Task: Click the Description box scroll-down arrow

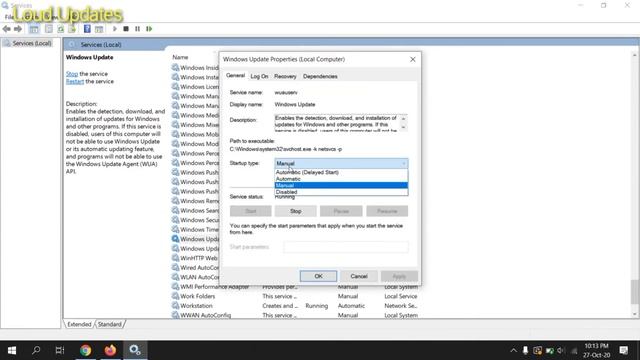Action: [x=403, y=127]
